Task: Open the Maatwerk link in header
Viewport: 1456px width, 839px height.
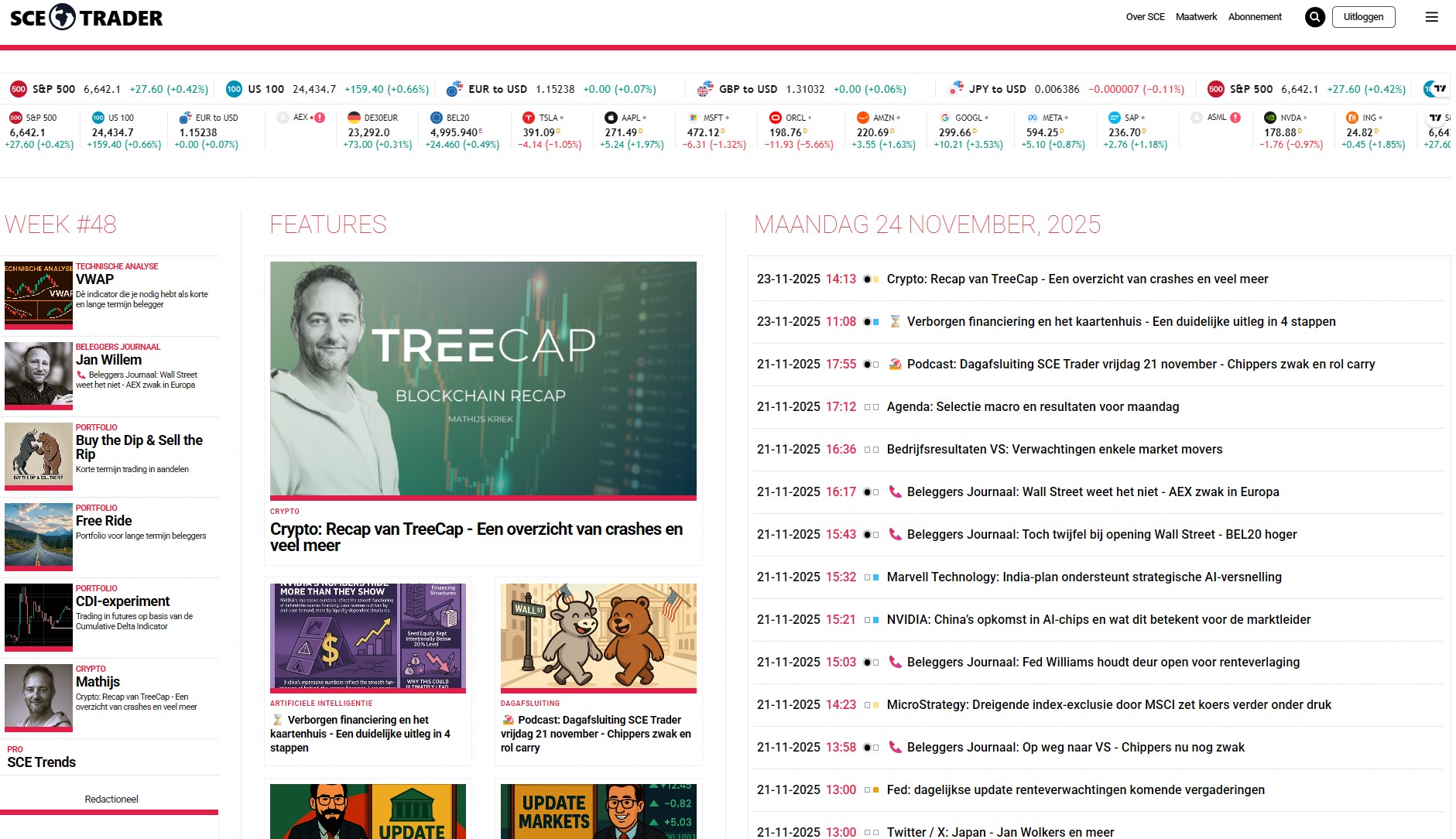Action: [x=1196, y=17]
